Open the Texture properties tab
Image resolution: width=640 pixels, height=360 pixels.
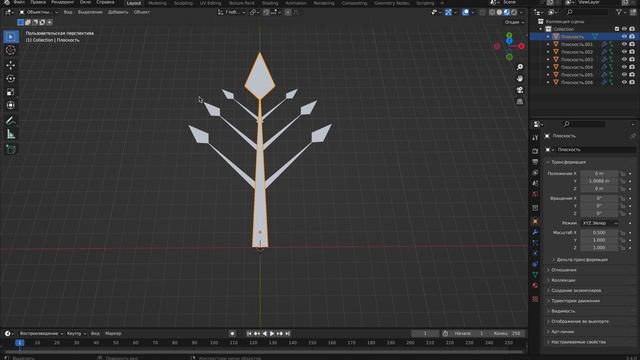[535, 299]
